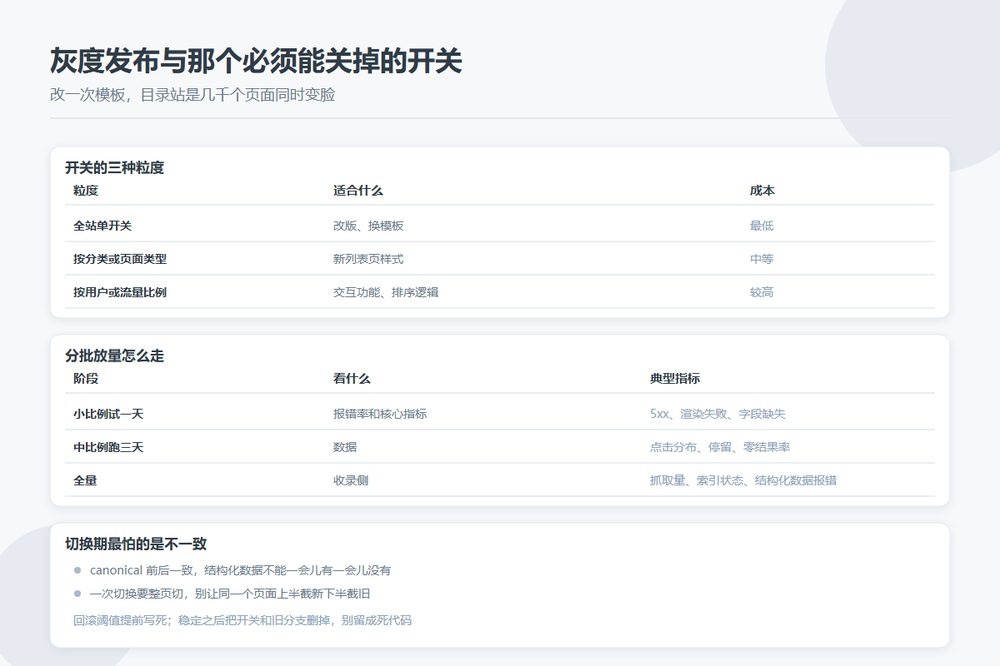Select the heading 分批放量怎么走

[115, 356]
